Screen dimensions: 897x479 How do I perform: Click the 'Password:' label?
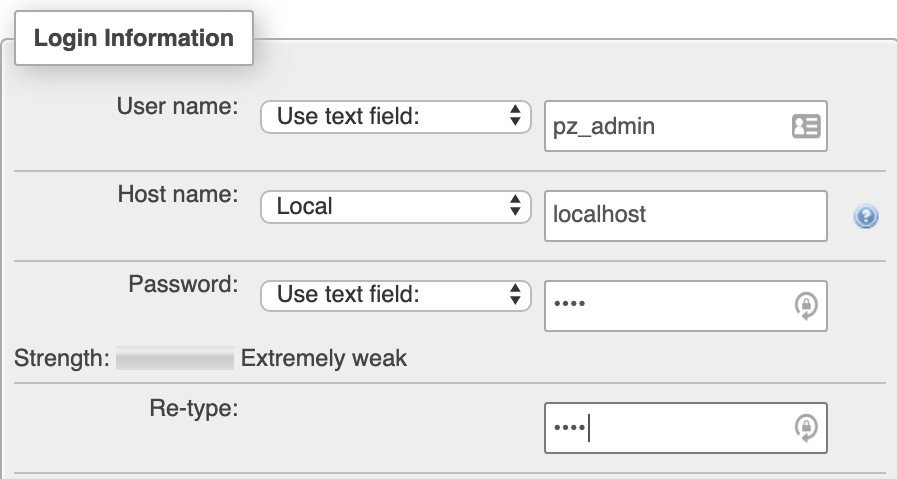point(183,284)
